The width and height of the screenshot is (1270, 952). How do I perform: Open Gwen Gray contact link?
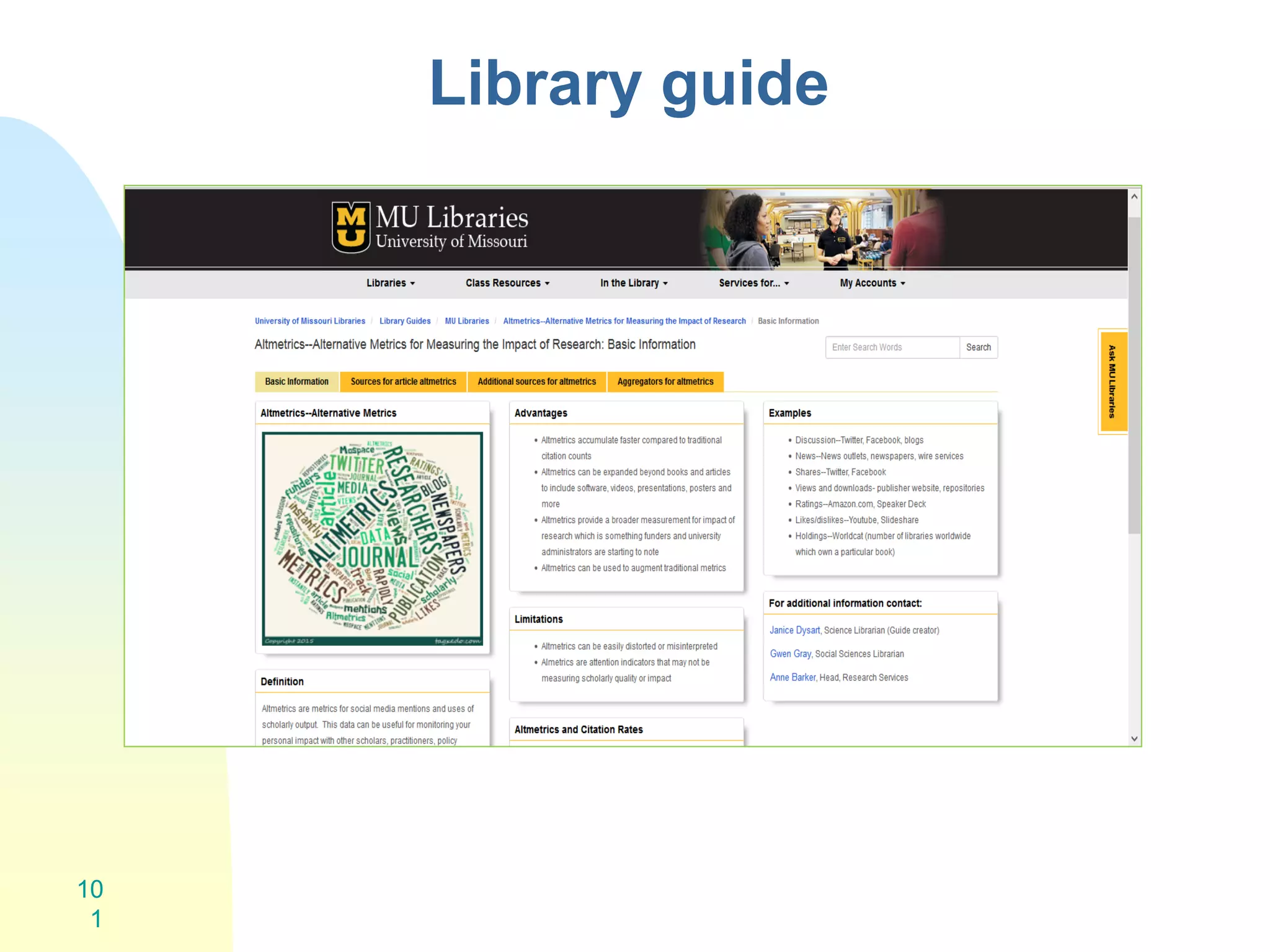pyautogui.click(x=790, y=654)
